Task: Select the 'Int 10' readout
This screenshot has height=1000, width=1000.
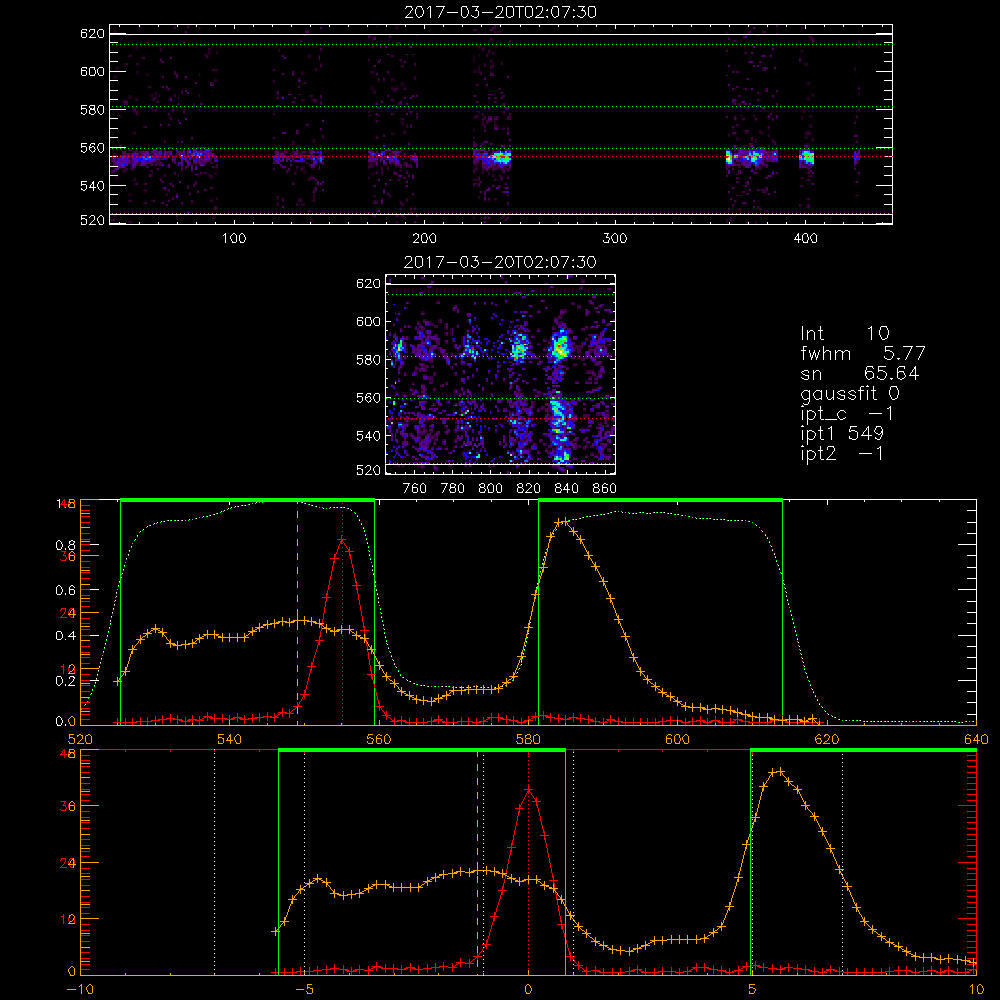Action: (x=845, y=334)
